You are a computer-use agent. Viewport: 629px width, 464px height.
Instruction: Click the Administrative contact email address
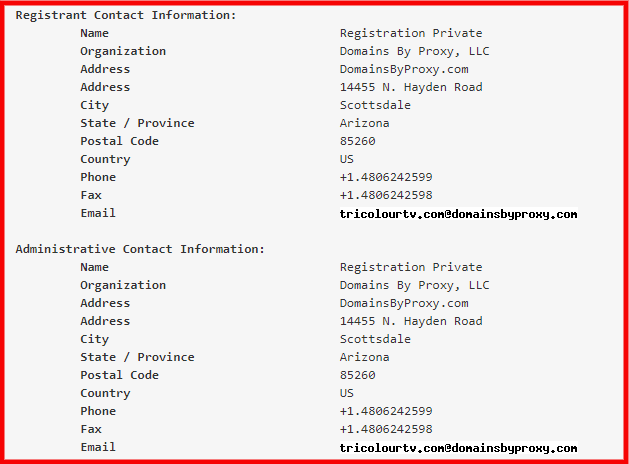tap(459, 448)
